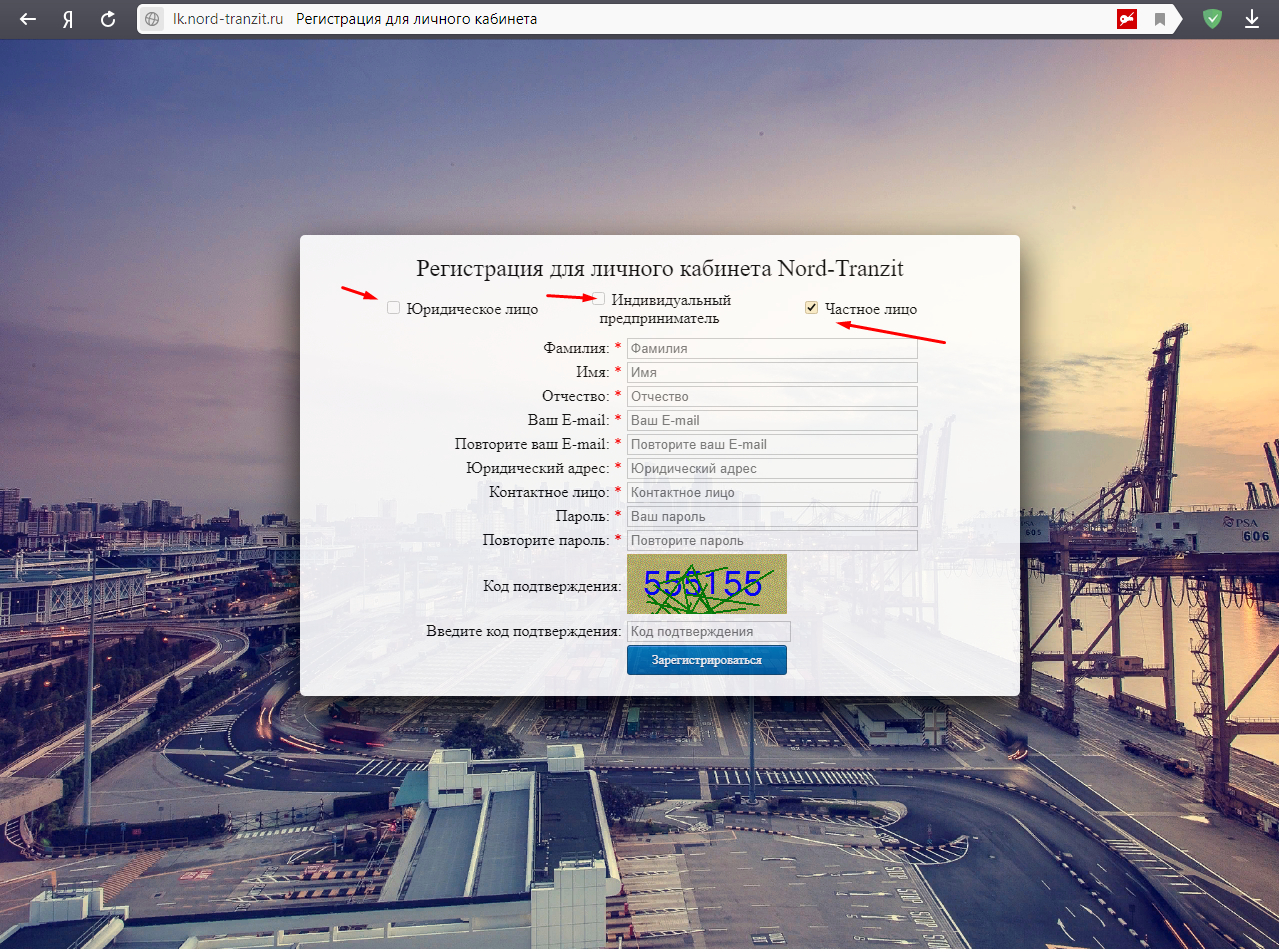Click the Фамилия input field
This screenshot has width=1279, height=949.
pyautogui.click(x=771, y=349)
